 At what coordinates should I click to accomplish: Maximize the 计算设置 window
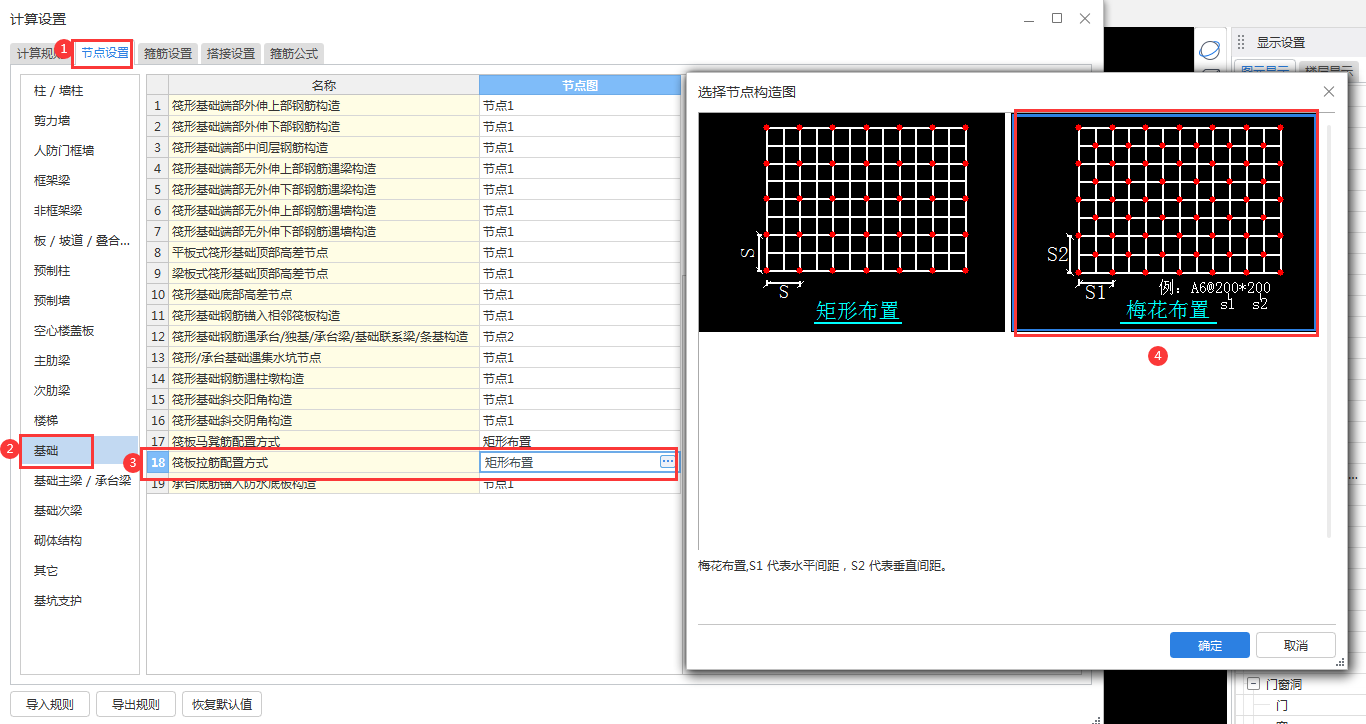[1057, 18]
